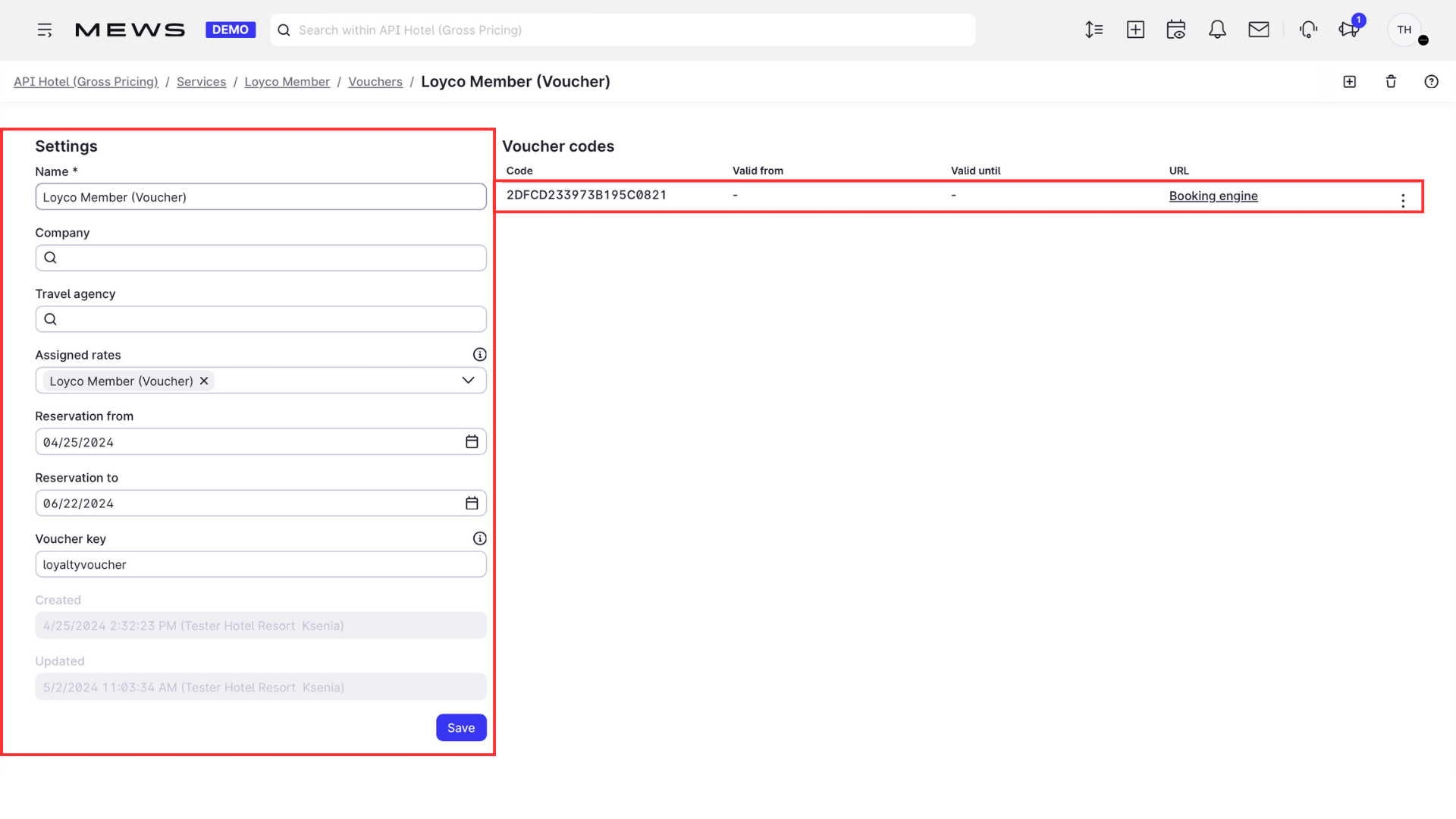Click the Voucher codes heading
1456x819 pixels.
(558, 146)
